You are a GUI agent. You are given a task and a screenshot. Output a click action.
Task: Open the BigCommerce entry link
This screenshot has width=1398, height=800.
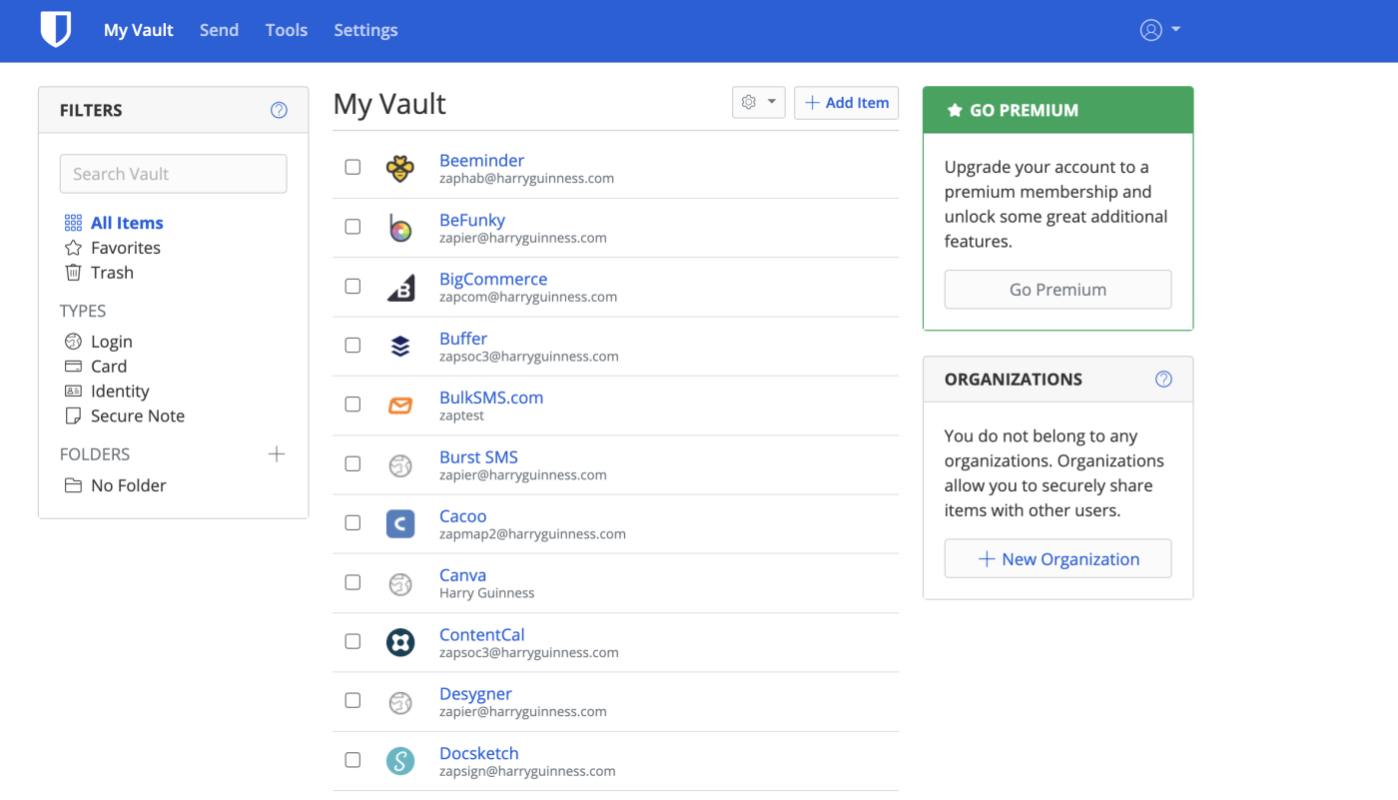click(x=493, y=279)
